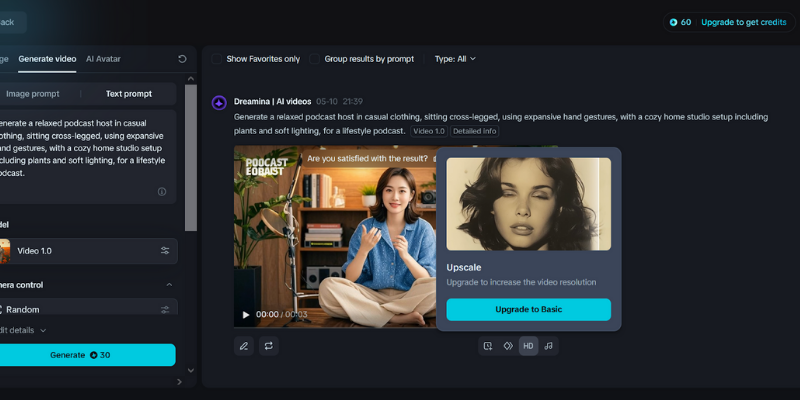Select the Image prompt tab
This screenshot has height=400, width=800.
[x=33, y=94]
